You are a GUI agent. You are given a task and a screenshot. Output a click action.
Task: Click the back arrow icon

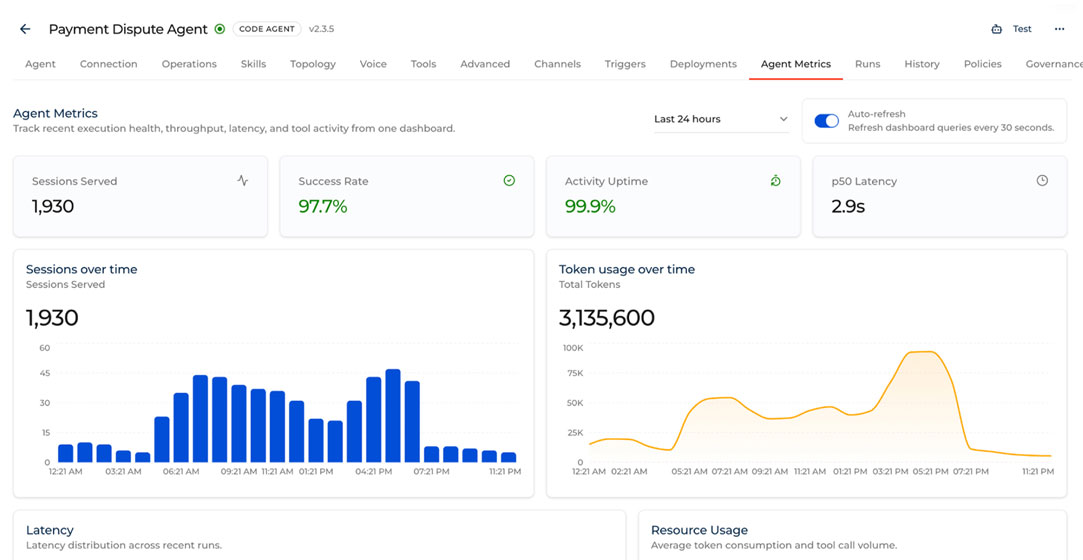point(25,29)
